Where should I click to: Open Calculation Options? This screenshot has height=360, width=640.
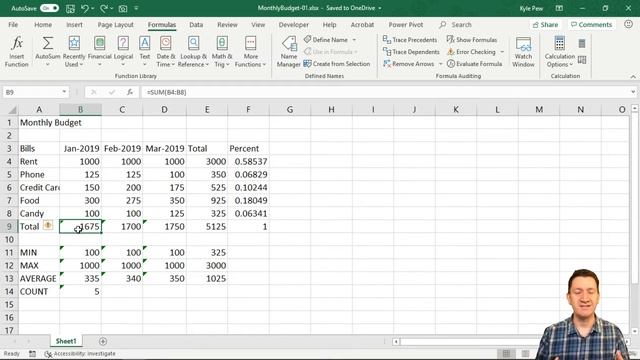pos(560,51)
